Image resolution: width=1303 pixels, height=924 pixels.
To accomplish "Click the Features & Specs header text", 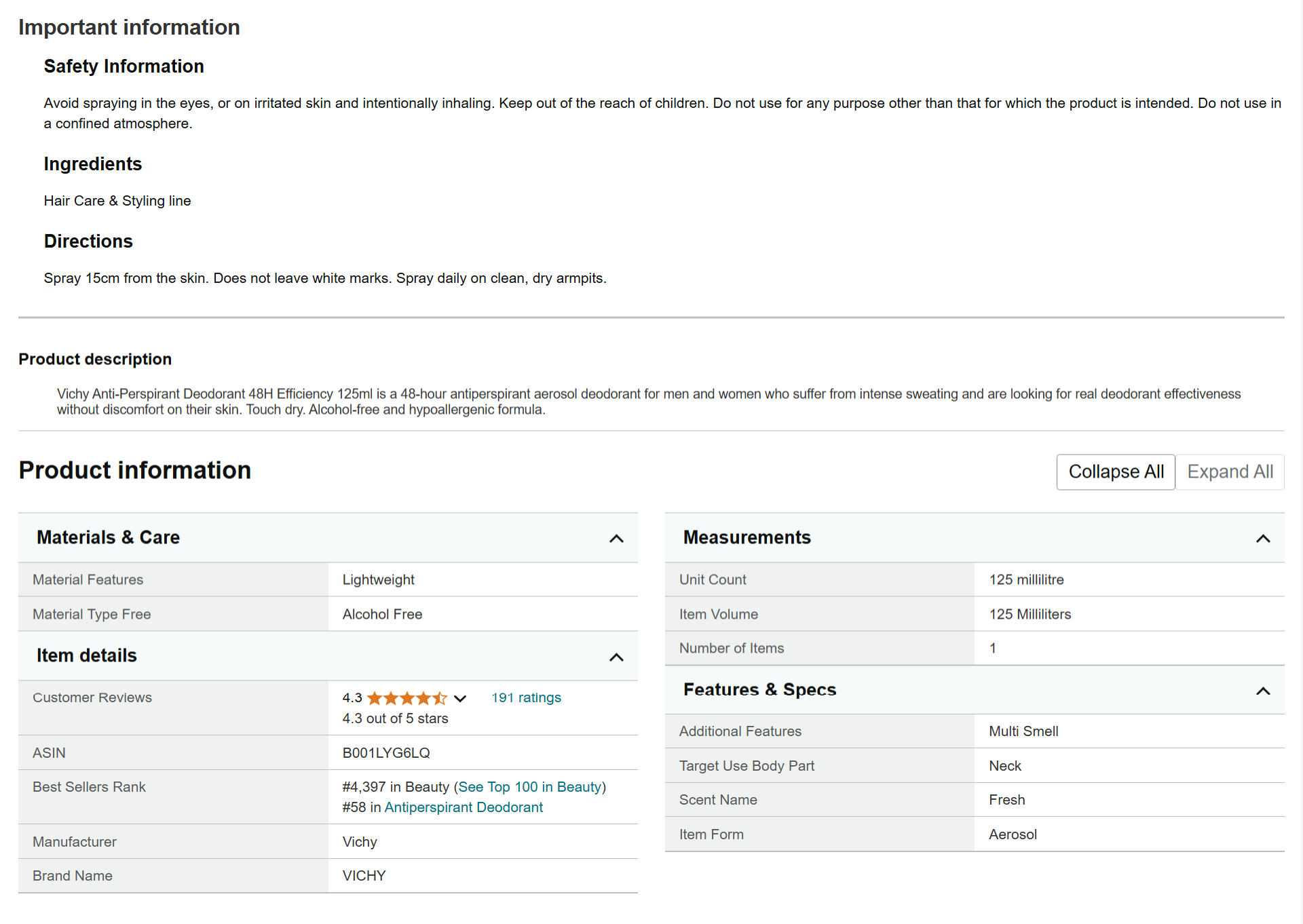I will [759, 689].
